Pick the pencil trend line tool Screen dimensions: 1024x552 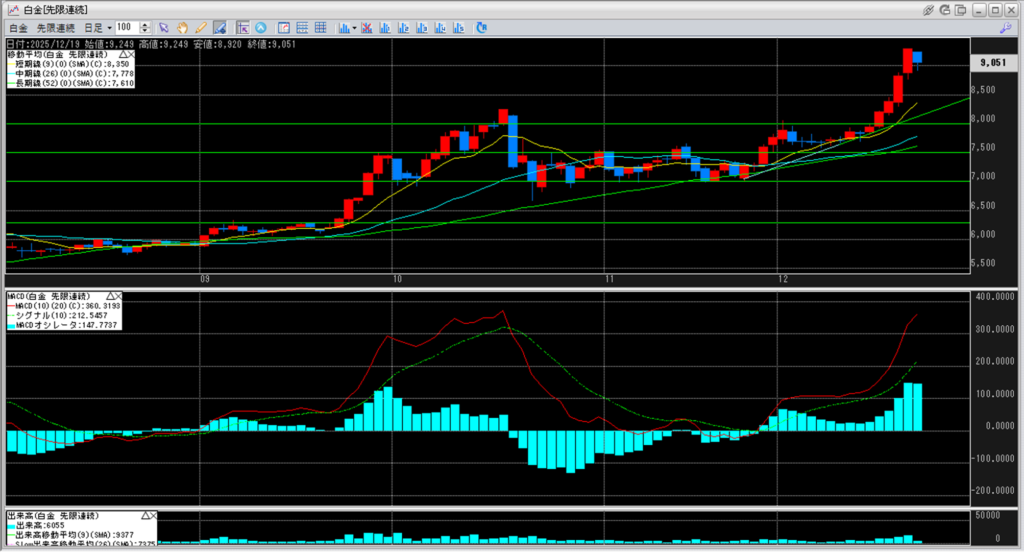point(200,27)
